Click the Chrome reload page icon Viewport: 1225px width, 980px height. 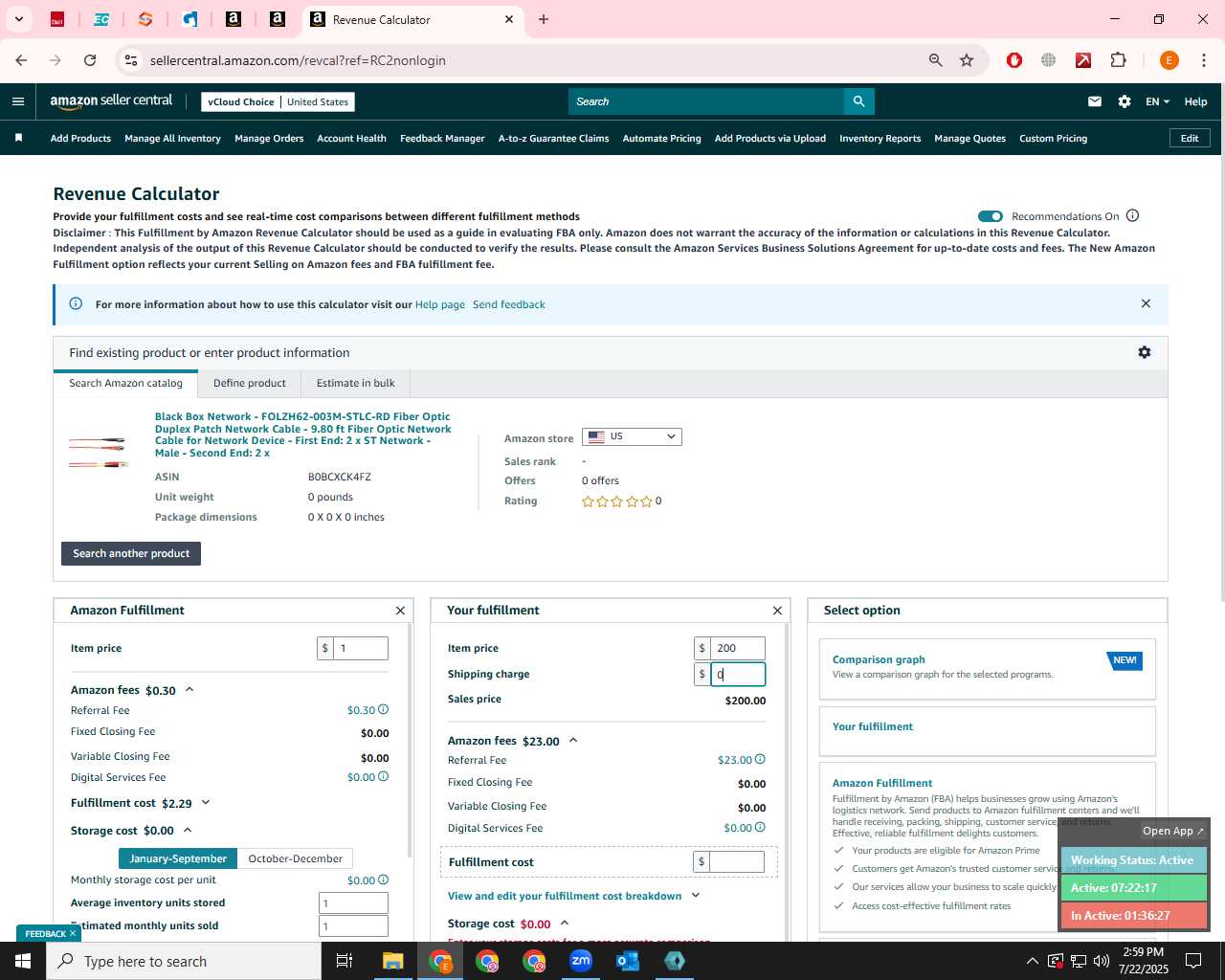90,60
